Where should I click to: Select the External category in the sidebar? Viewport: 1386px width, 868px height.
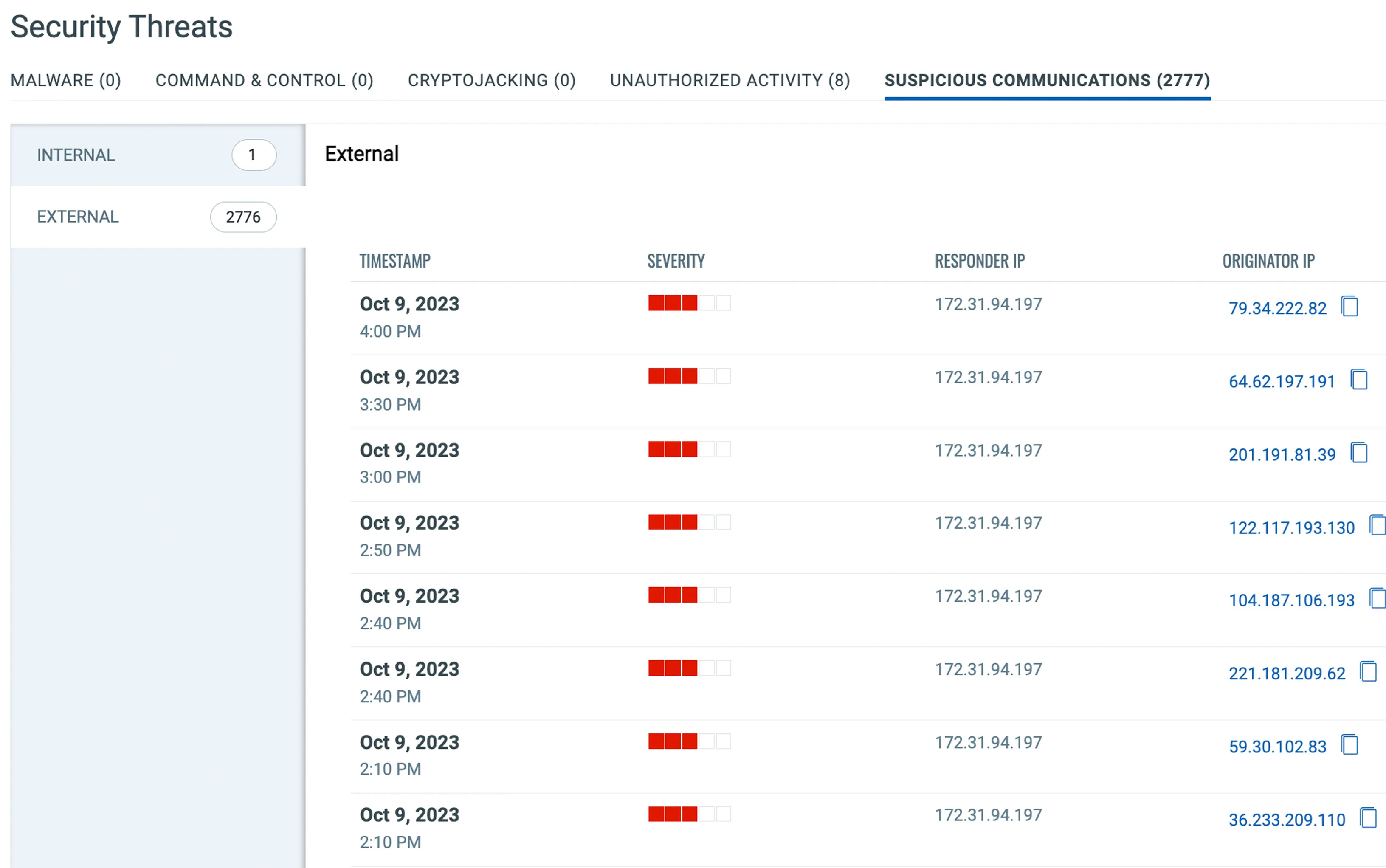pos(78,217)
